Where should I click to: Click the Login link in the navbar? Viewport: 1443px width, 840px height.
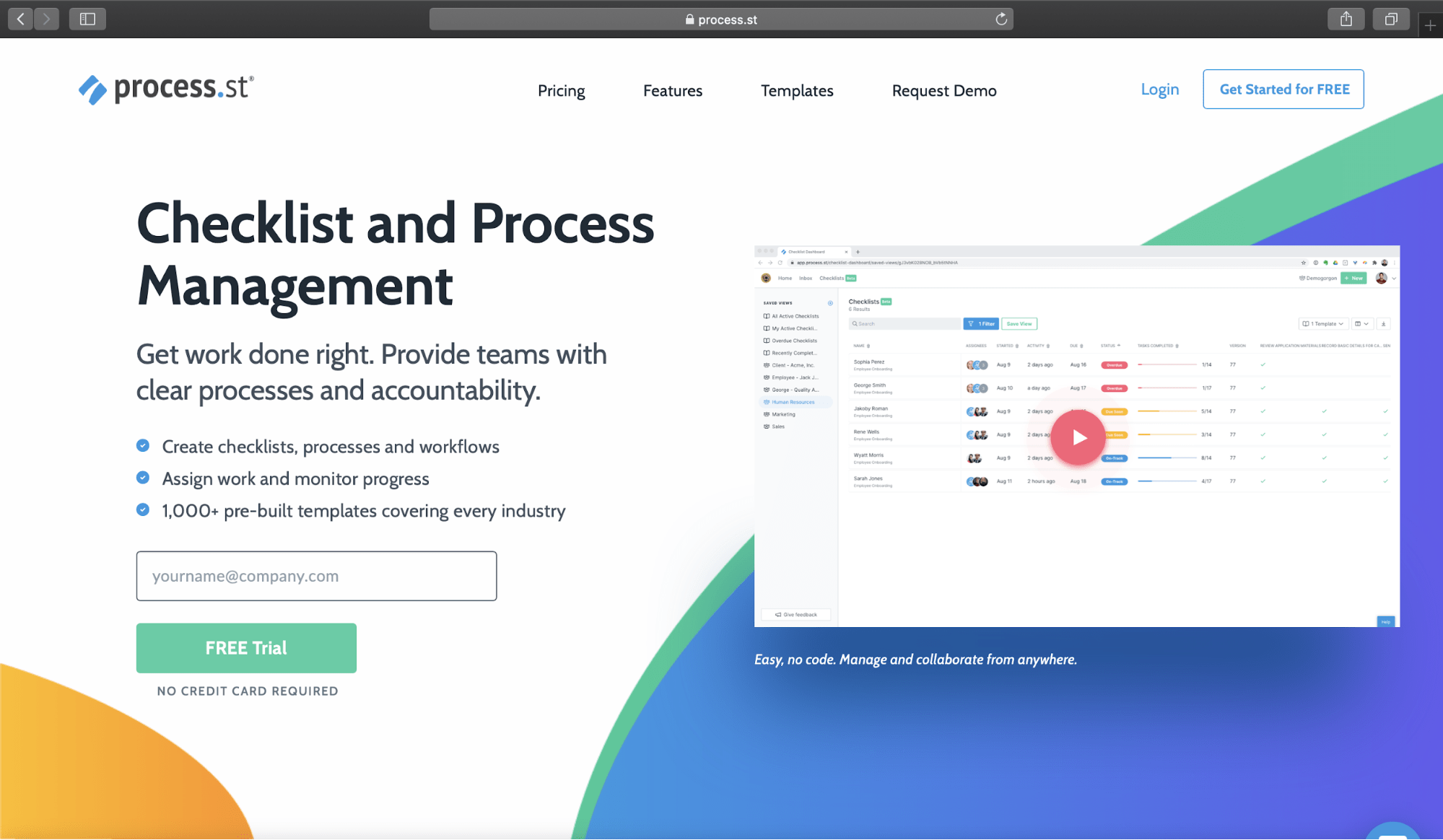[x=1160, y=89]
